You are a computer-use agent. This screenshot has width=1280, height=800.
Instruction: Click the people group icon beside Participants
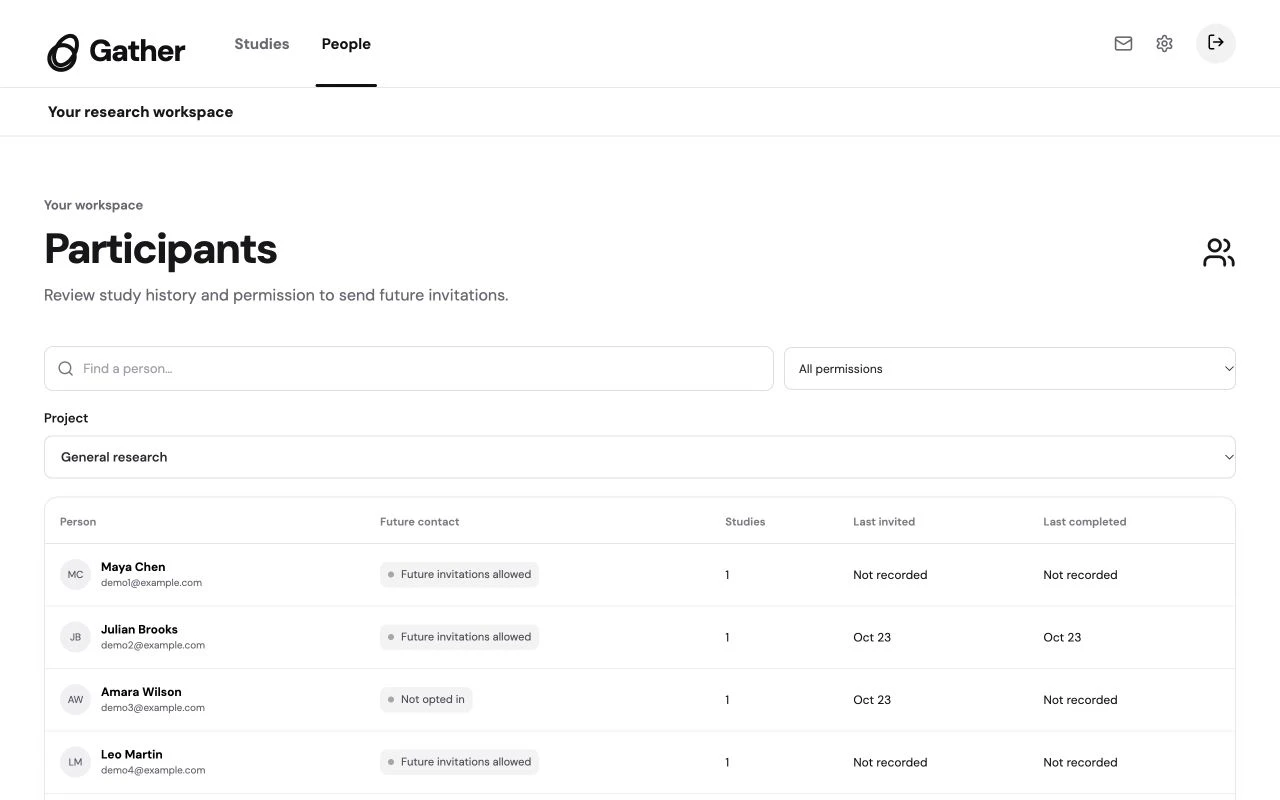[1218, 252]
